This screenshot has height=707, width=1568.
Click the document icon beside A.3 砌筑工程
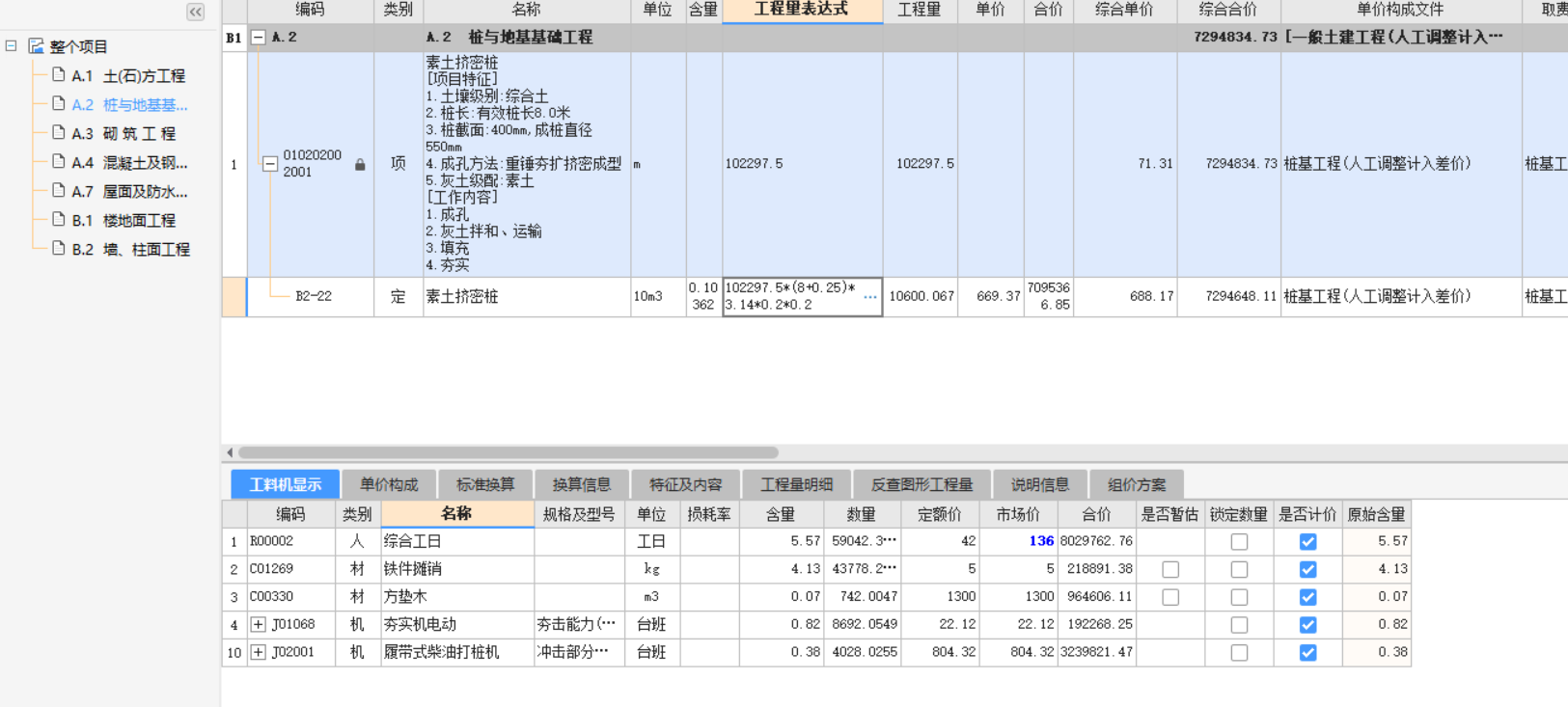click(59, 132)
